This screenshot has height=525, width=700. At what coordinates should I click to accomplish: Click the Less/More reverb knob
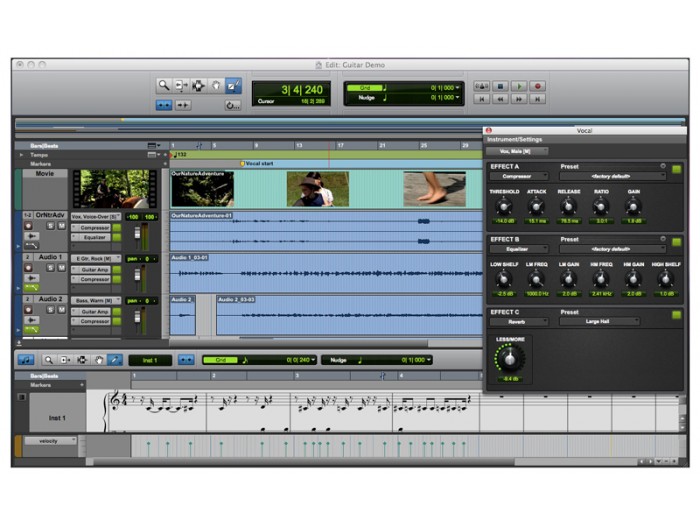tap(509, 358)
